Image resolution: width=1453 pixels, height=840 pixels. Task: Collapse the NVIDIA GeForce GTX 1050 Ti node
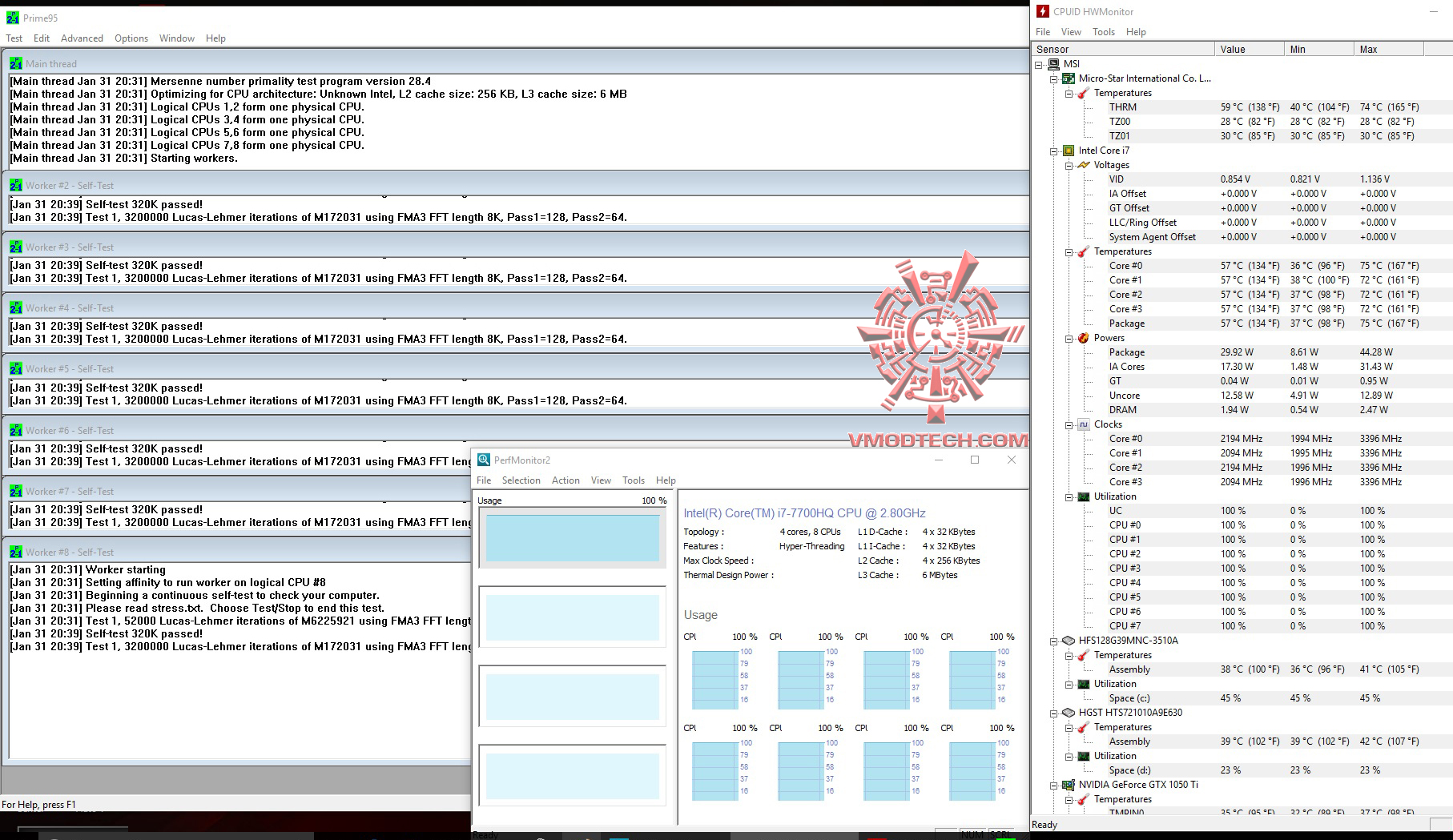point(1054,785)
